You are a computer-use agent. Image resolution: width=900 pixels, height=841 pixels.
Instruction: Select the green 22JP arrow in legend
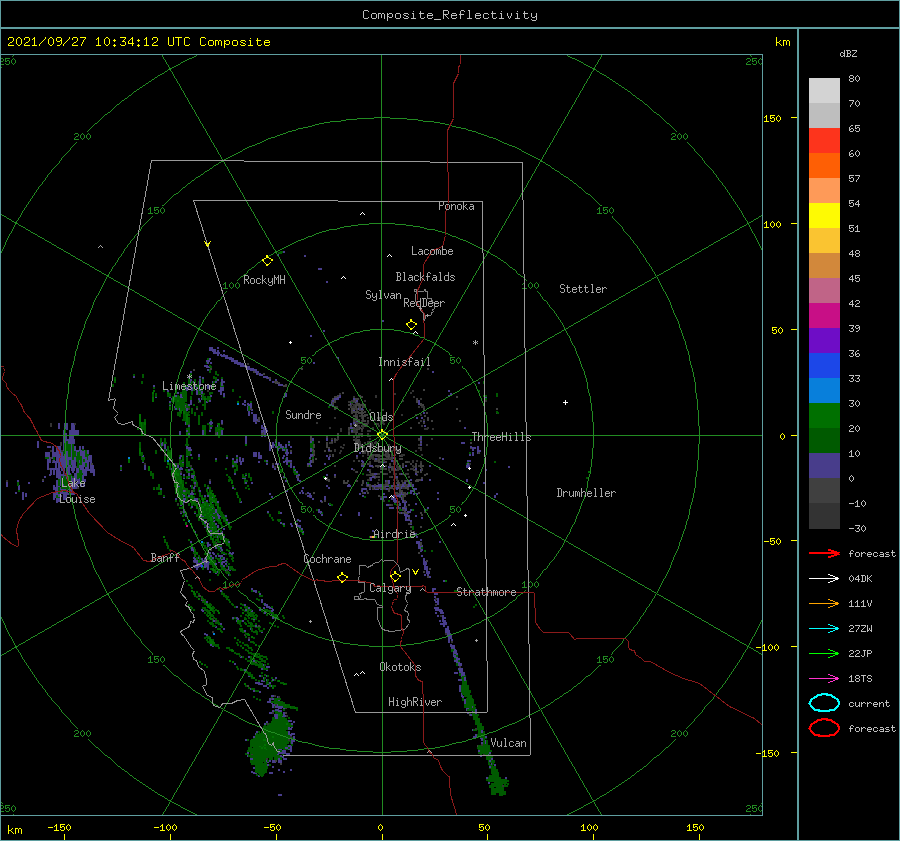click(824, 653)
